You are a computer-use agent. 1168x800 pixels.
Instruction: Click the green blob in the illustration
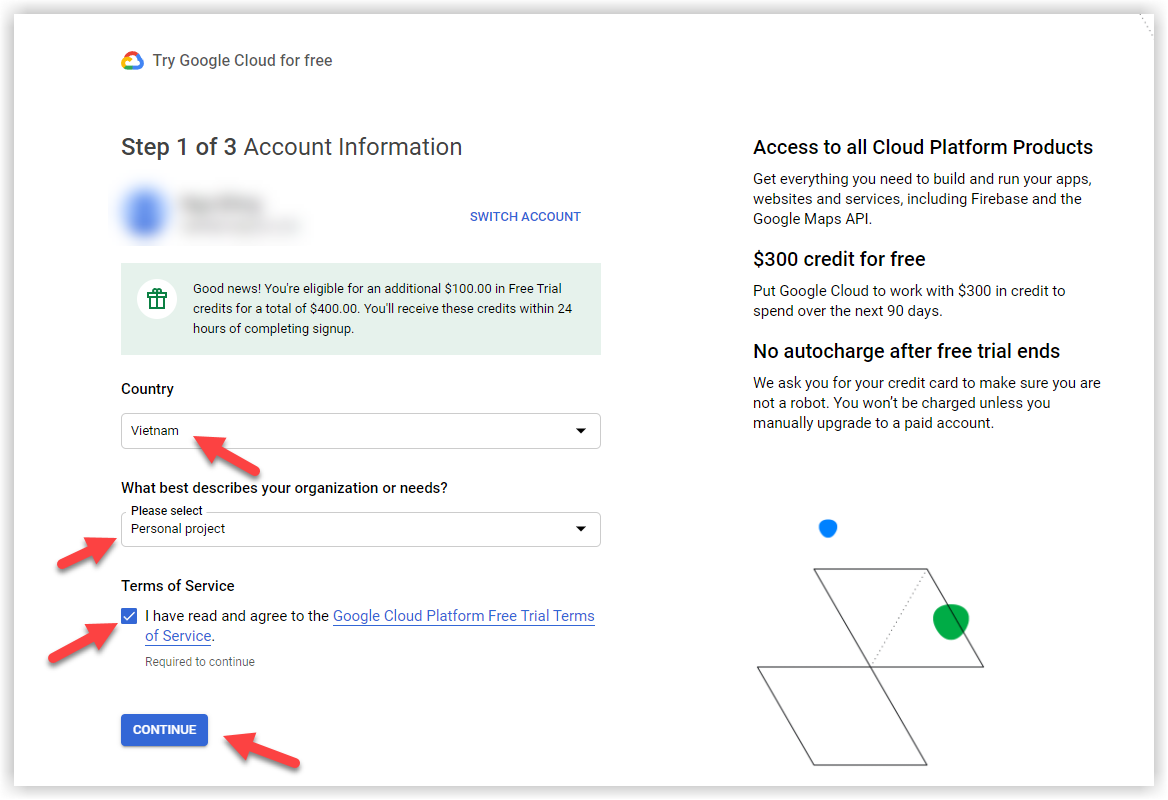coord(951,621)
